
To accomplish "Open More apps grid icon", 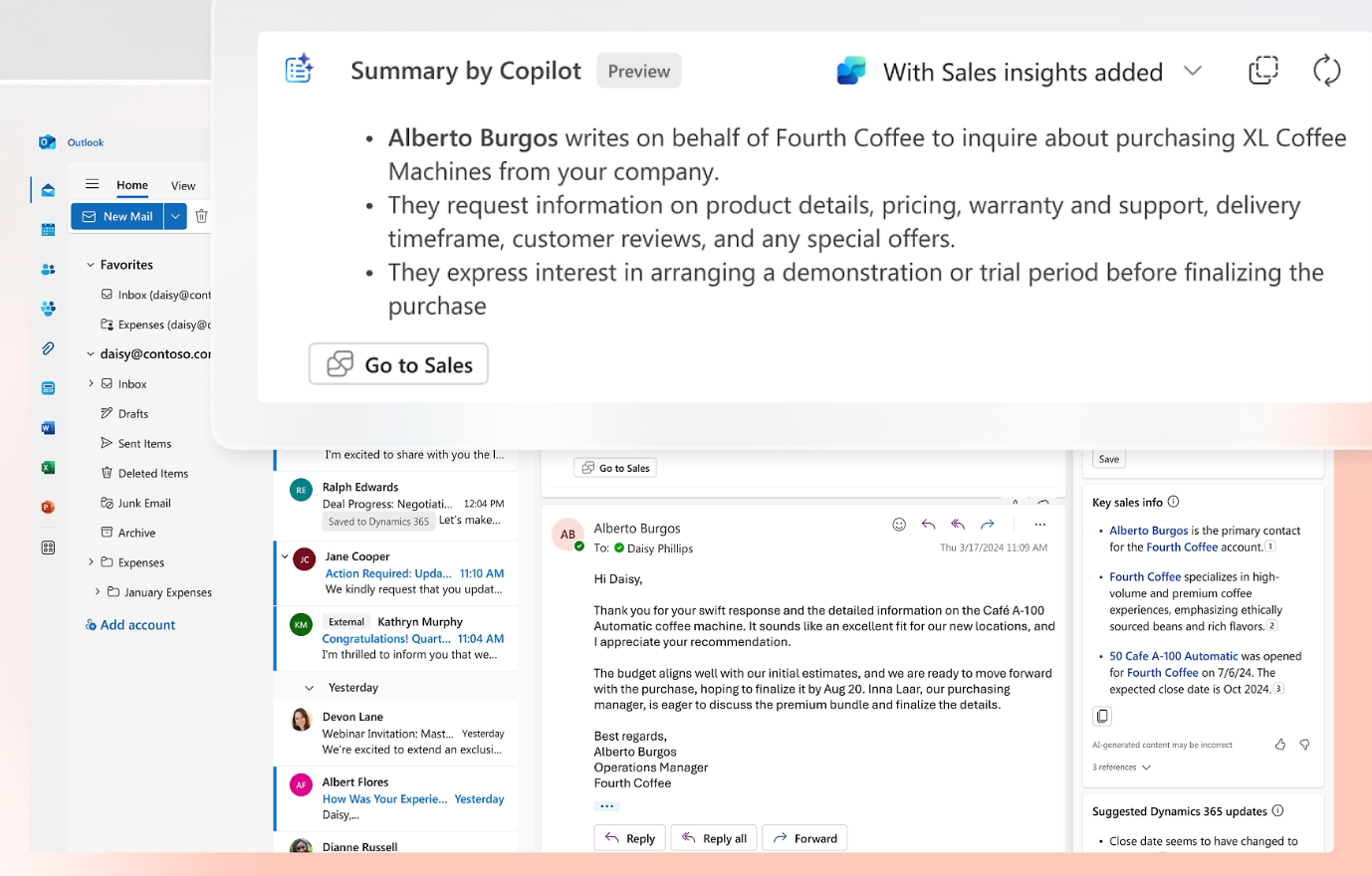I will pos(48,547).
